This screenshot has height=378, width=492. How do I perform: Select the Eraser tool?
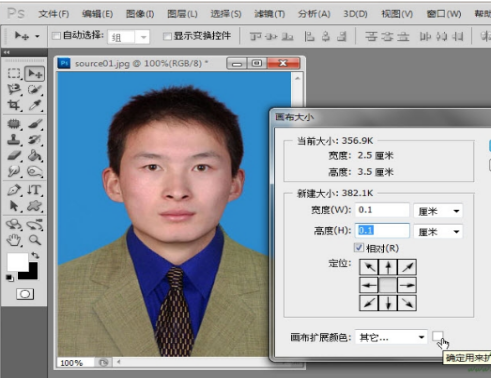pyautogui.click(x=14, y=156)
